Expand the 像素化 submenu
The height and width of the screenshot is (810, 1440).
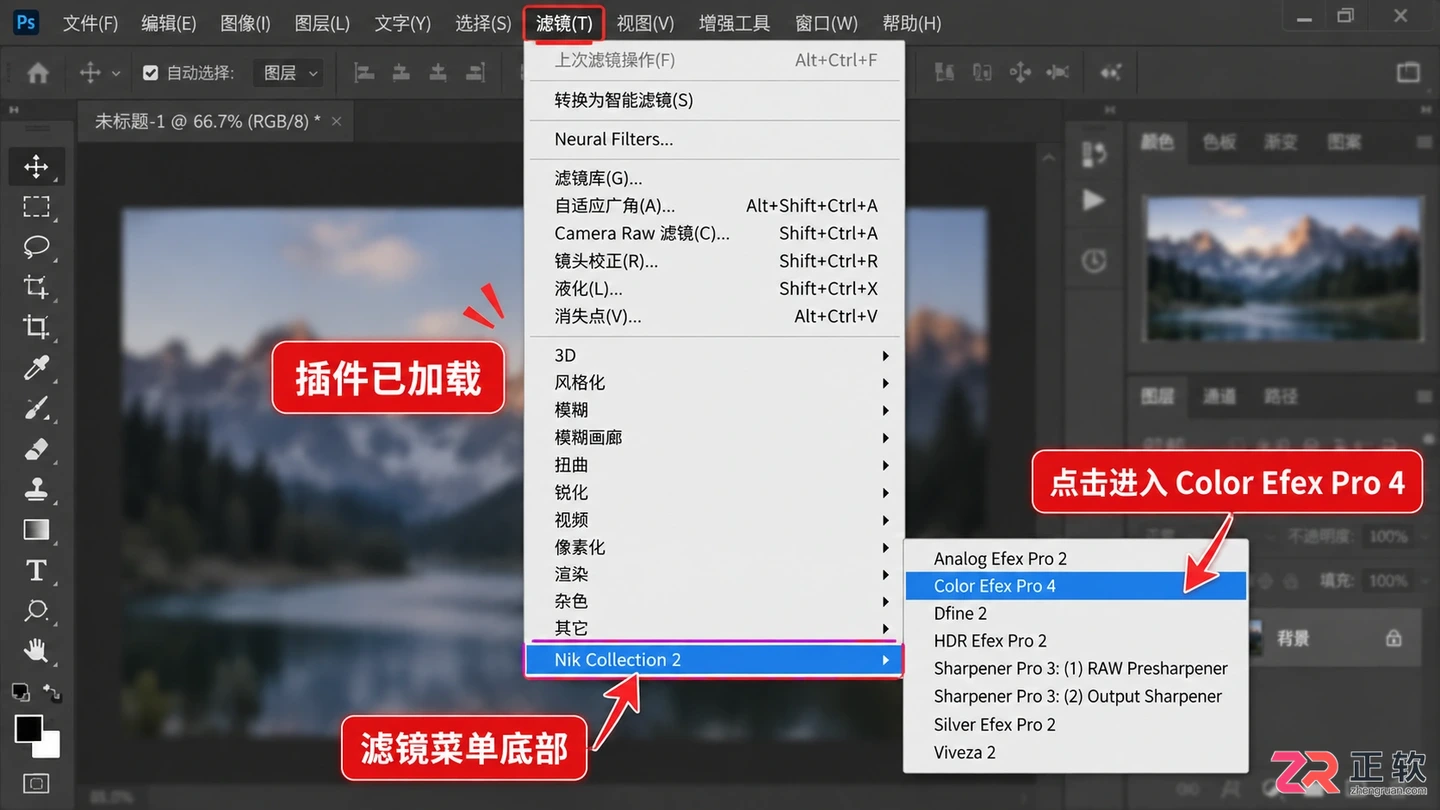tap(715, 547)
